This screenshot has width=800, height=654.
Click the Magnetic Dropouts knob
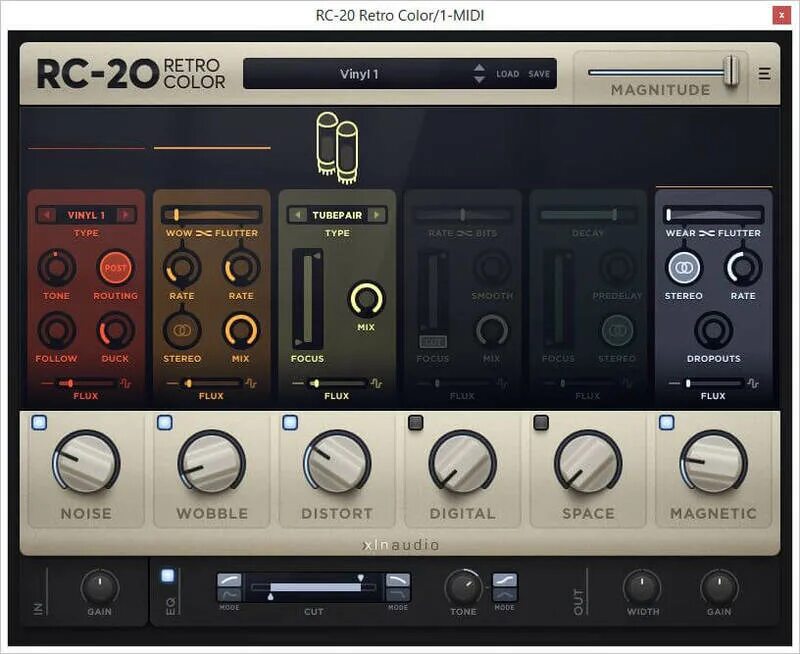click(713, 331)
